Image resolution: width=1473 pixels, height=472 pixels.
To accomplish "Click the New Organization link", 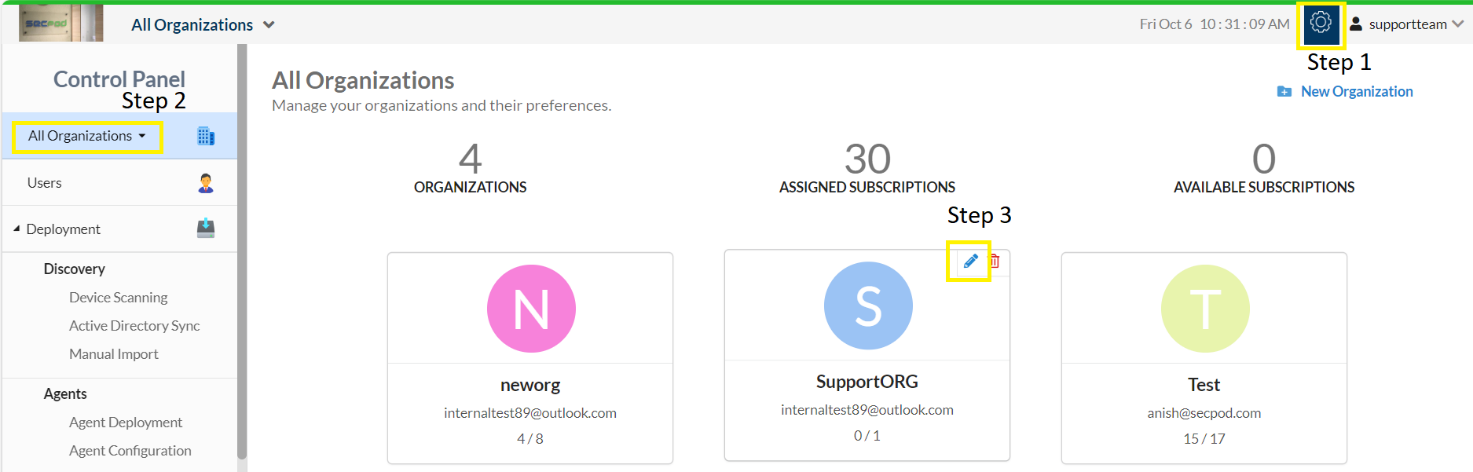I will tap(1356, 92).
